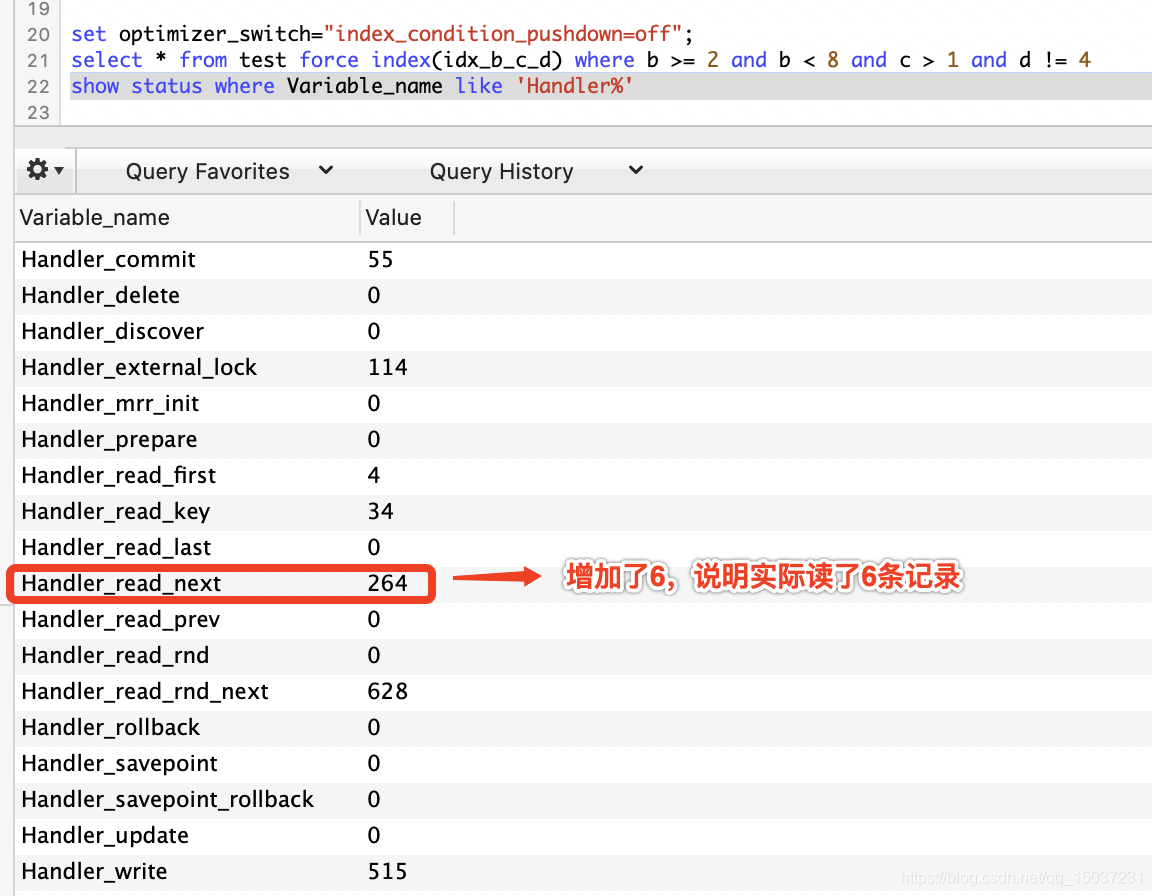
Task: Select the Handler_read_first row name
Action: (x=119, y=475)
